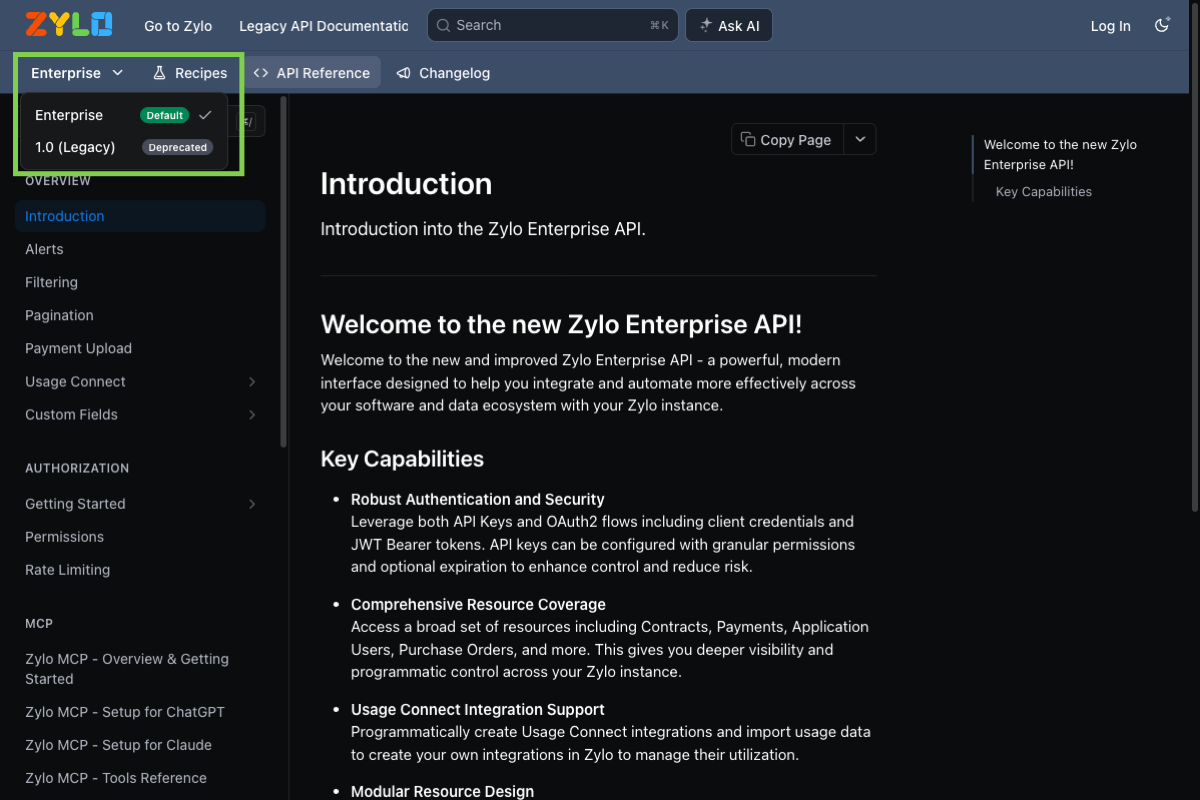Click the AUTHORIZATION section label
The image size is (1200, 800).
click(x=77, y=468)
